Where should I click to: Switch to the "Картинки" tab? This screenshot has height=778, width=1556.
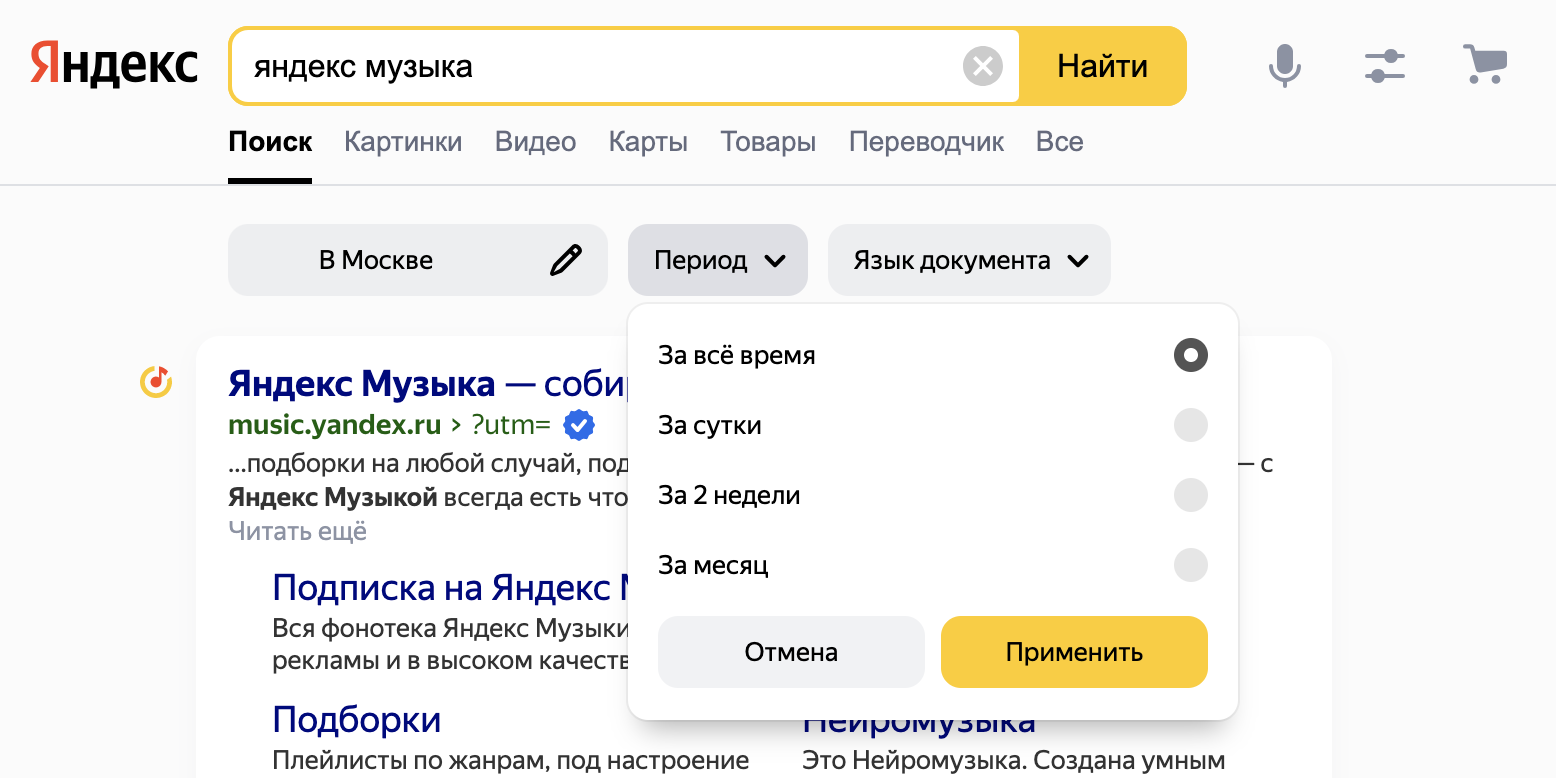point(403,142)
